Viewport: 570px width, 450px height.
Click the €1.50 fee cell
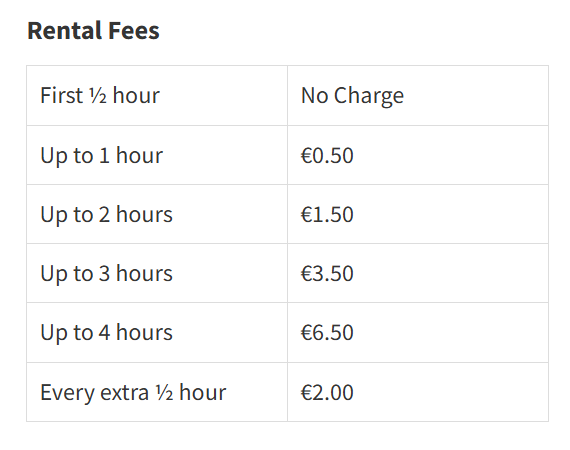(418, 214)
